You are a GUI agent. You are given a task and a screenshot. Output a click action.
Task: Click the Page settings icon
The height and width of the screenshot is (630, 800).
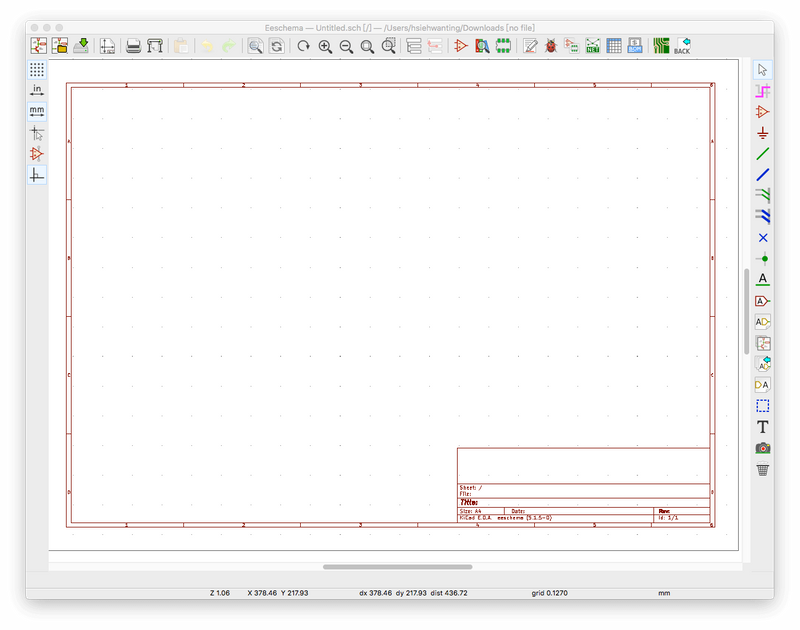pyautogui.click(x=107, y=46)
